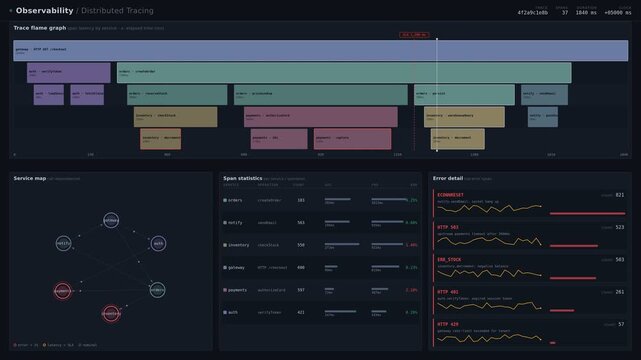
Task: Click the gateway service name in Span statistics
Action: pos(236,268)
